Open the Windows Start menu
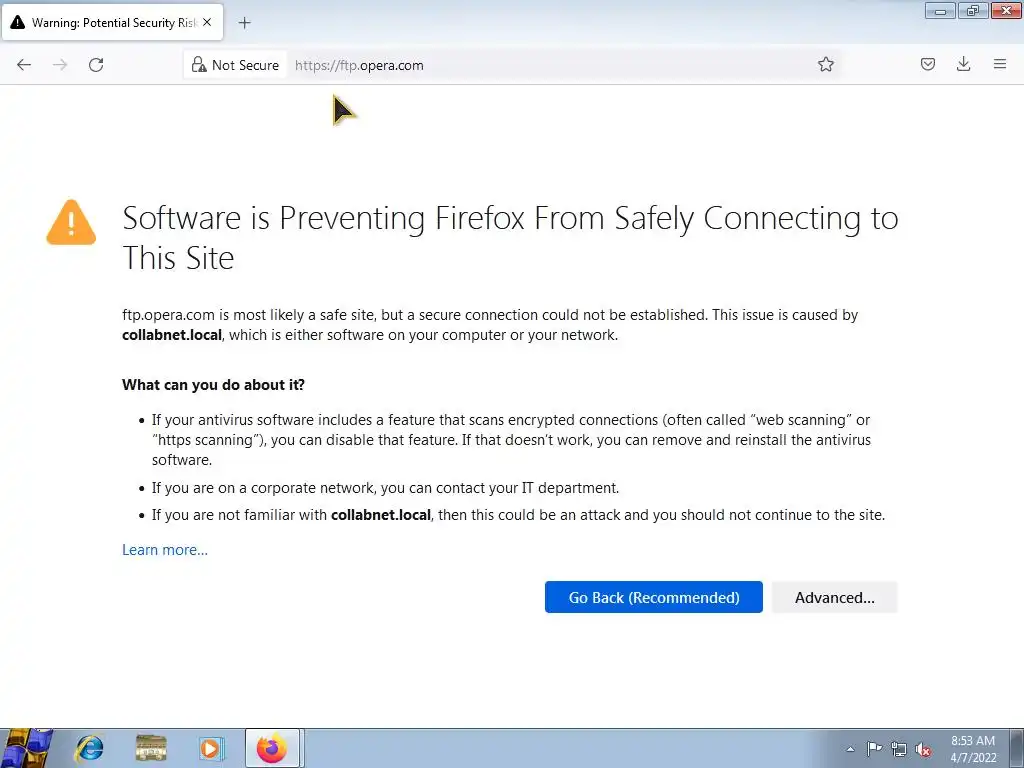Screen dimensions: 1024x768 click(26, 748)
